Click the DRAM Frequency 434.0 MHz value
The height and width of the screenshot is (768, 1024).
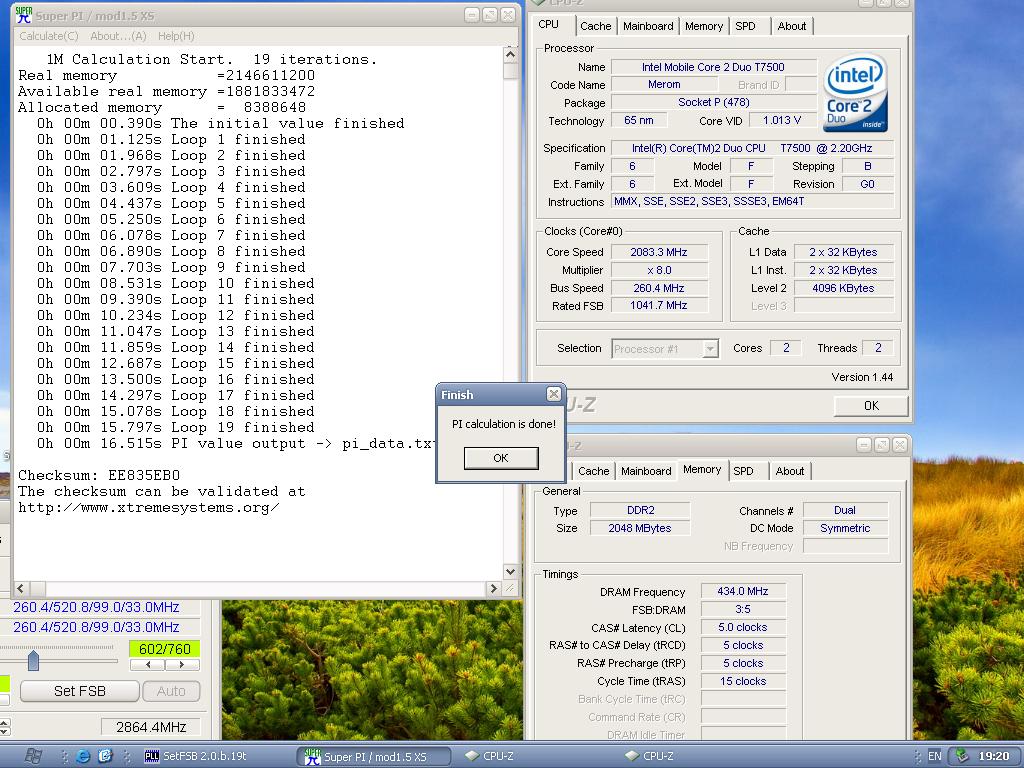tap(743, 591)
